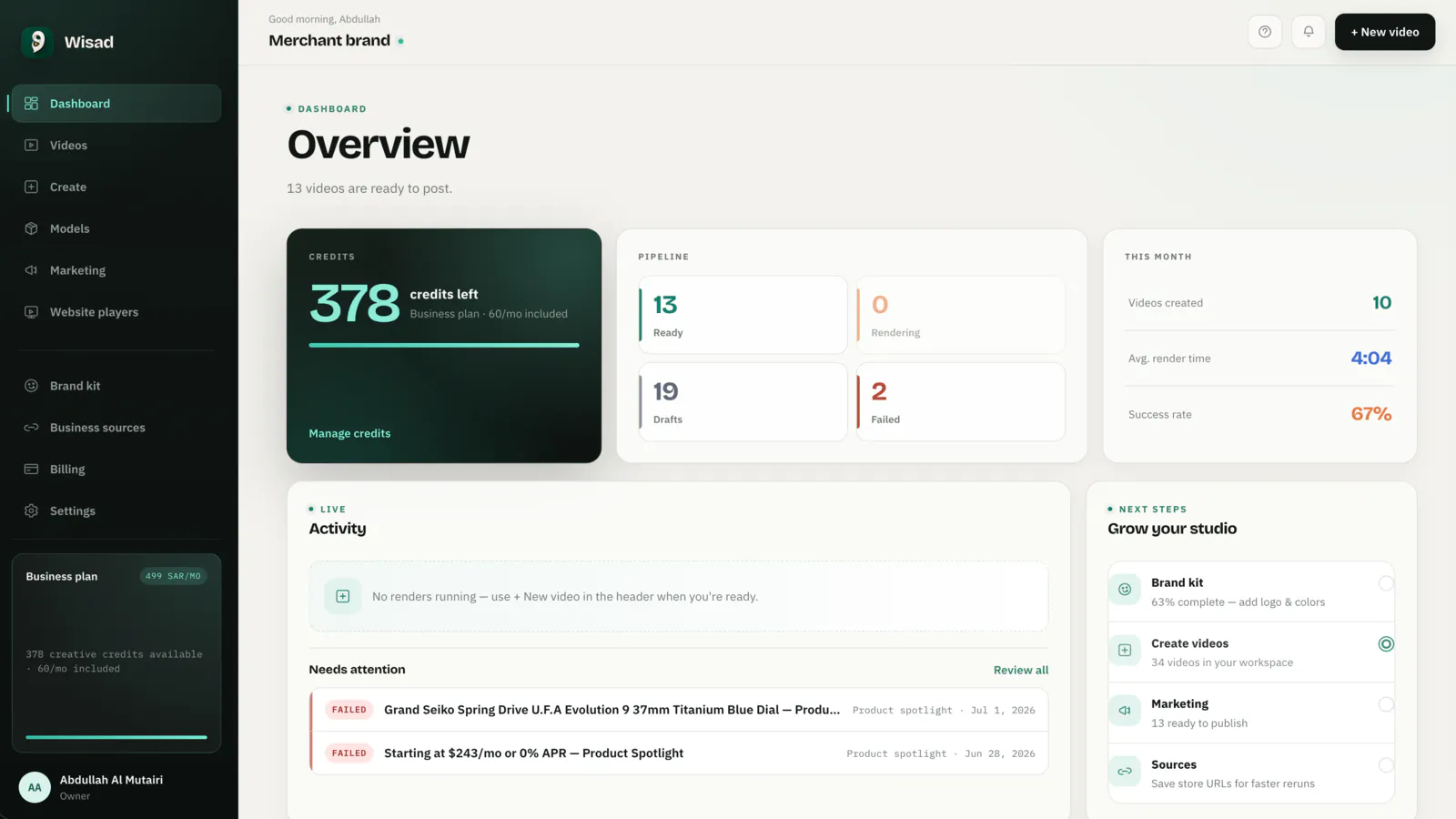
Task: Open help via the question mark icon
Action: [x=1265, y=32]
